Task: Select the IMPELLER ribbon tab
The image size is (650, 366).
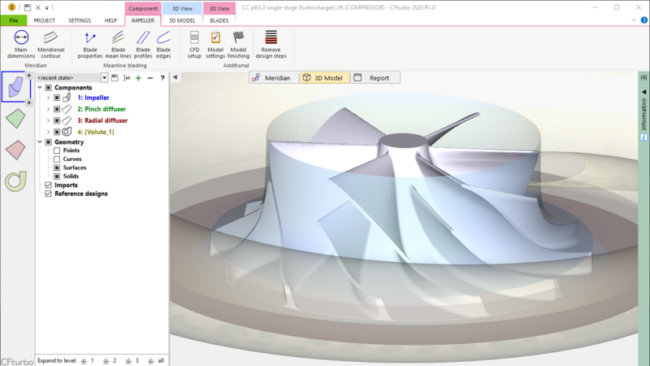Action: (143, 20)
